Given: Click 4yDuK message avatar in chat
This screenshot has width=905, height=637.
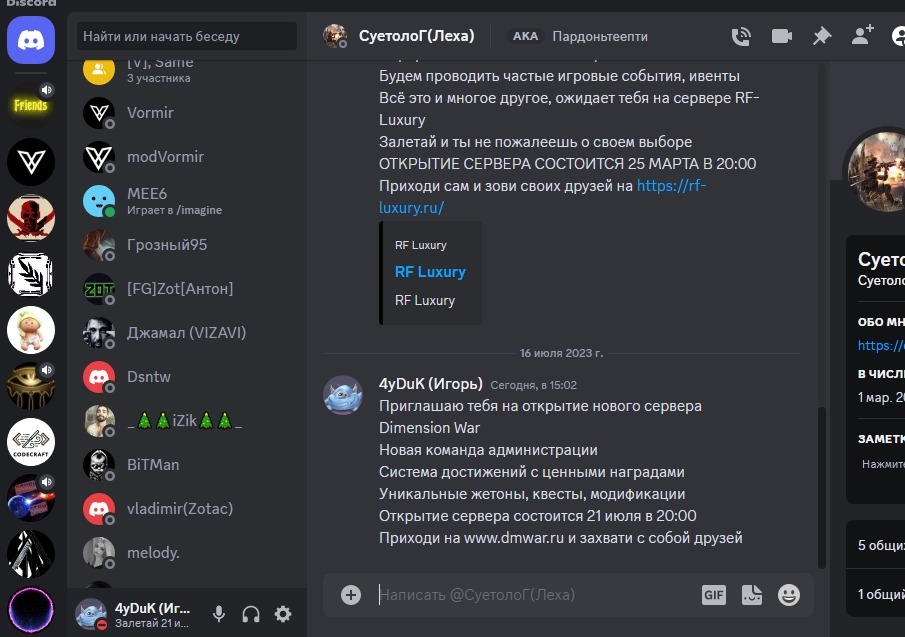Looking at the screenshot, I should click(x=343, y=395).
